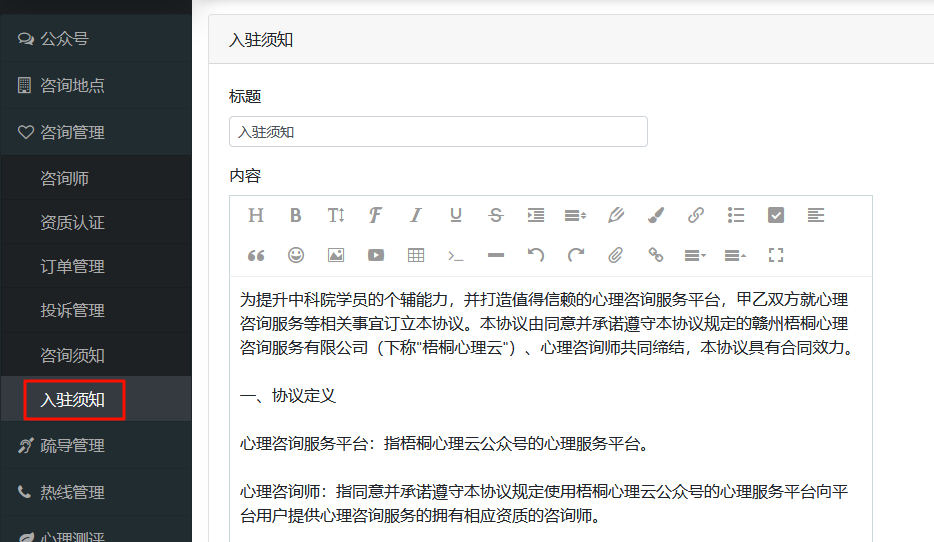Insert an image into the content
The height and width of the screenshot is (542, 934).
point(336,255)
